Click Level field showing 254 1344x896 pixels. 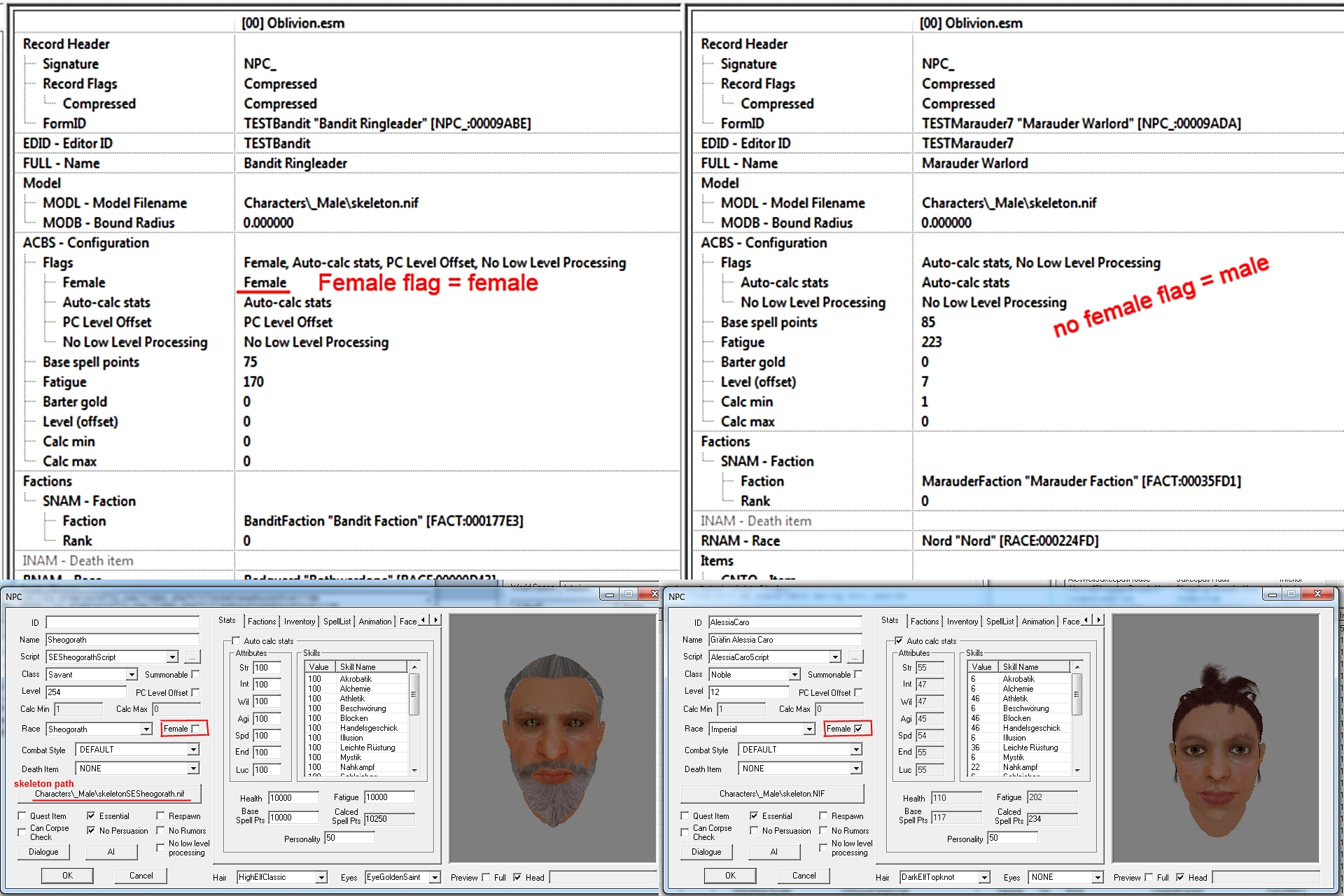click(86, 692)
